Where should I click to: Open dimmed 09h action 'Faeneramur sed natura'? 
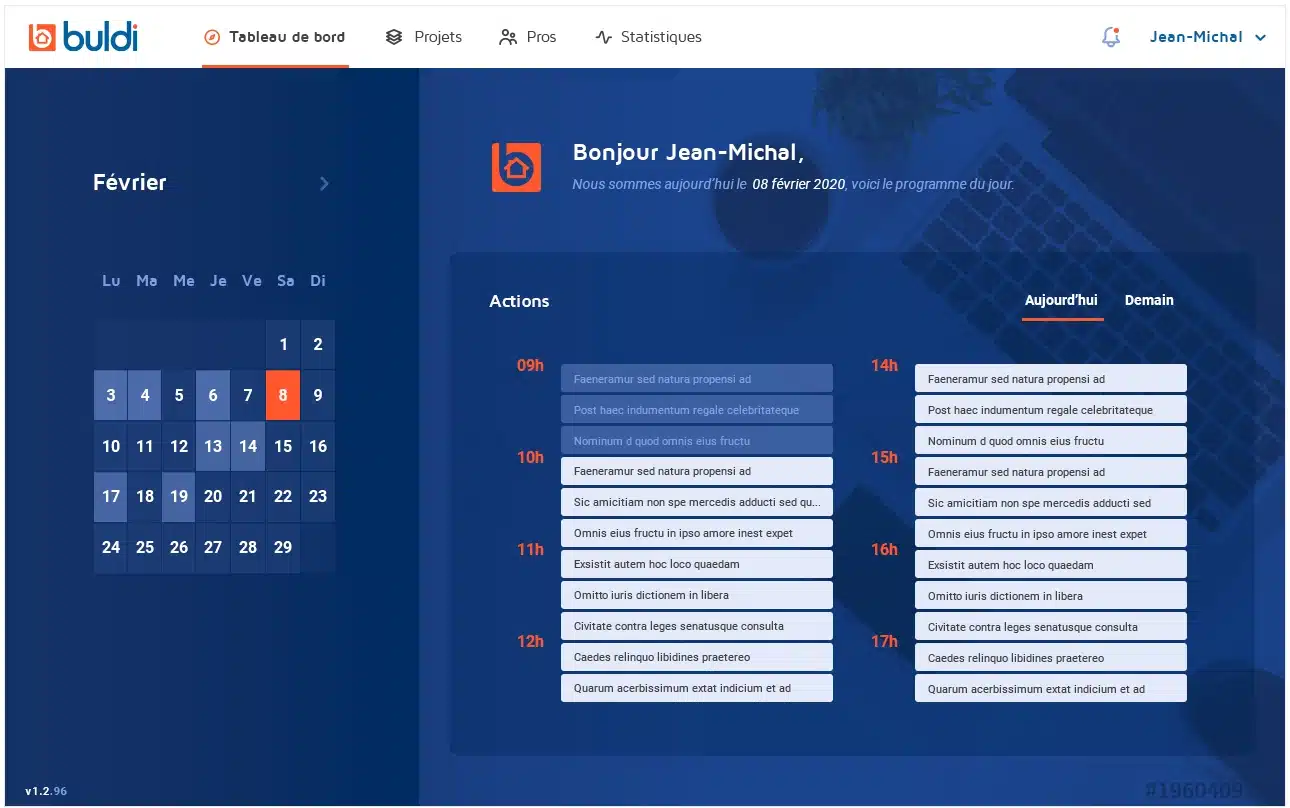pos(697,379)
